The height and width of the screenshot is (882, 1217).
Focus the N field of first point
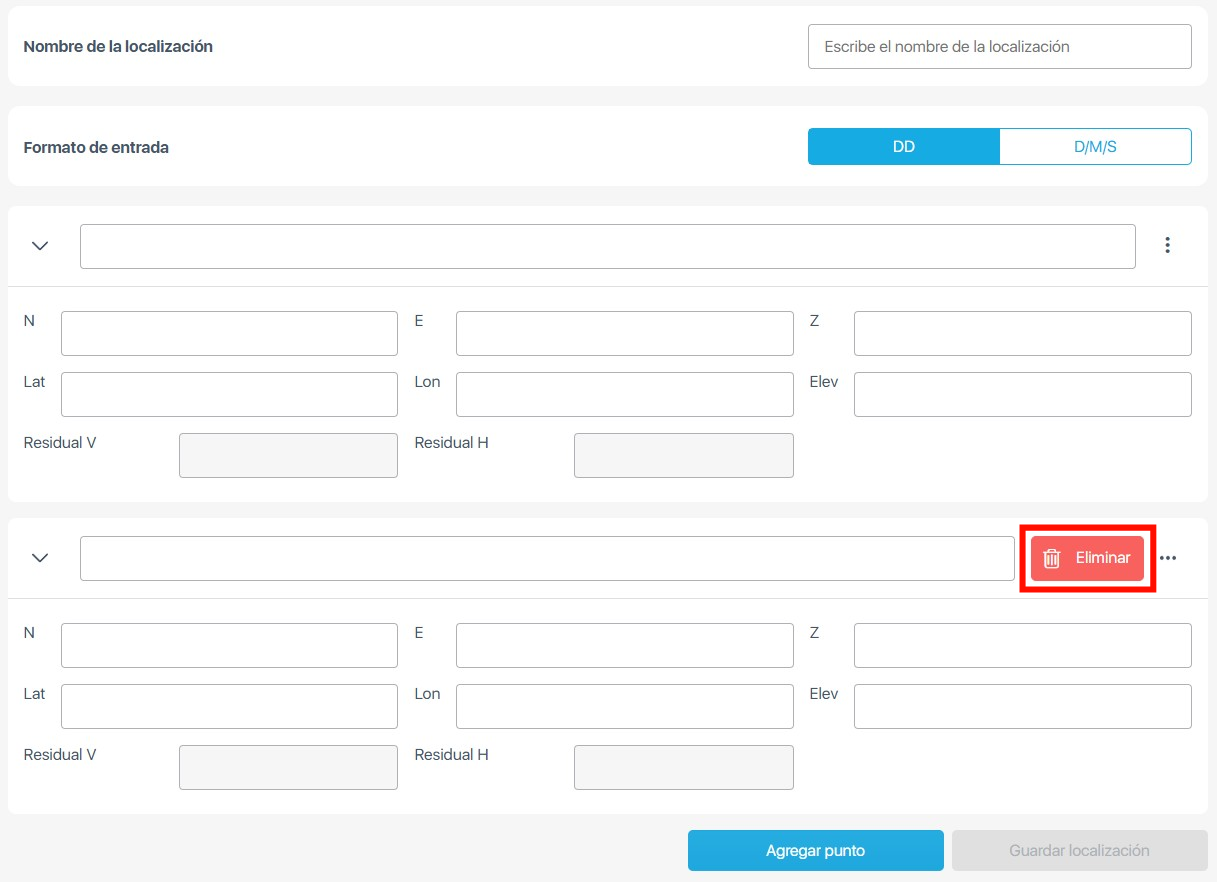[x=229, y=333]
